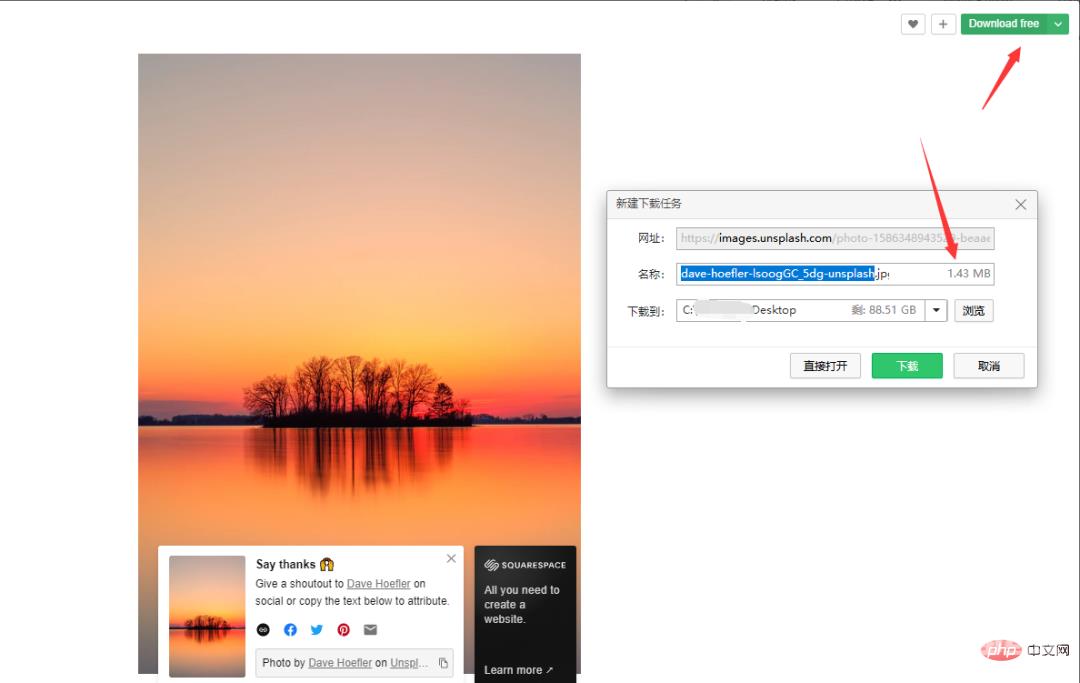1080x683 pixels.
Task: Click the 1.43 MB file size text
Action: pyautogui.click(x=968, y=273)
